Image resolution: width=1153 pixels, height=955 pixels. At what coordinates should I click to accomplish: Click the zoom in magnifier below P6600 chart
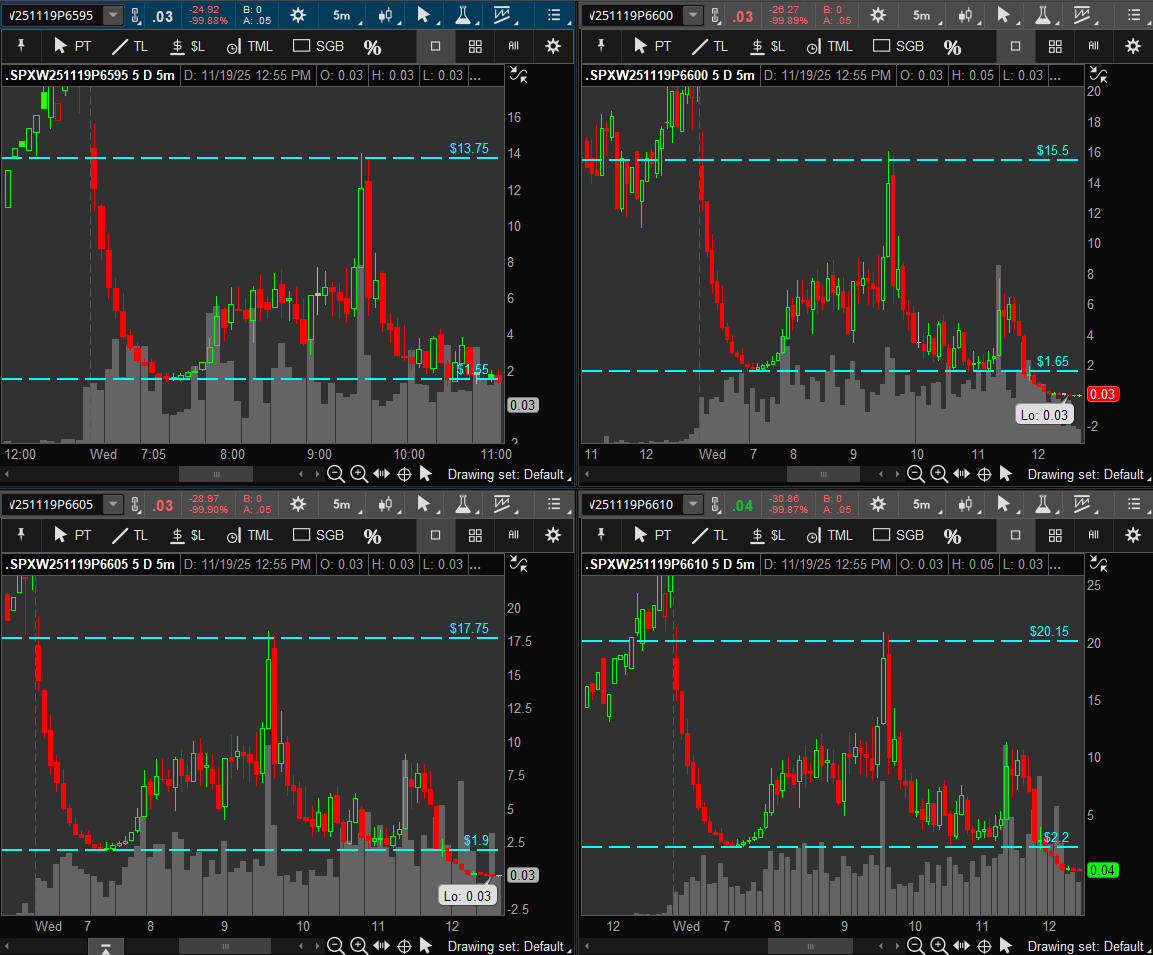(x=939, y=474)
